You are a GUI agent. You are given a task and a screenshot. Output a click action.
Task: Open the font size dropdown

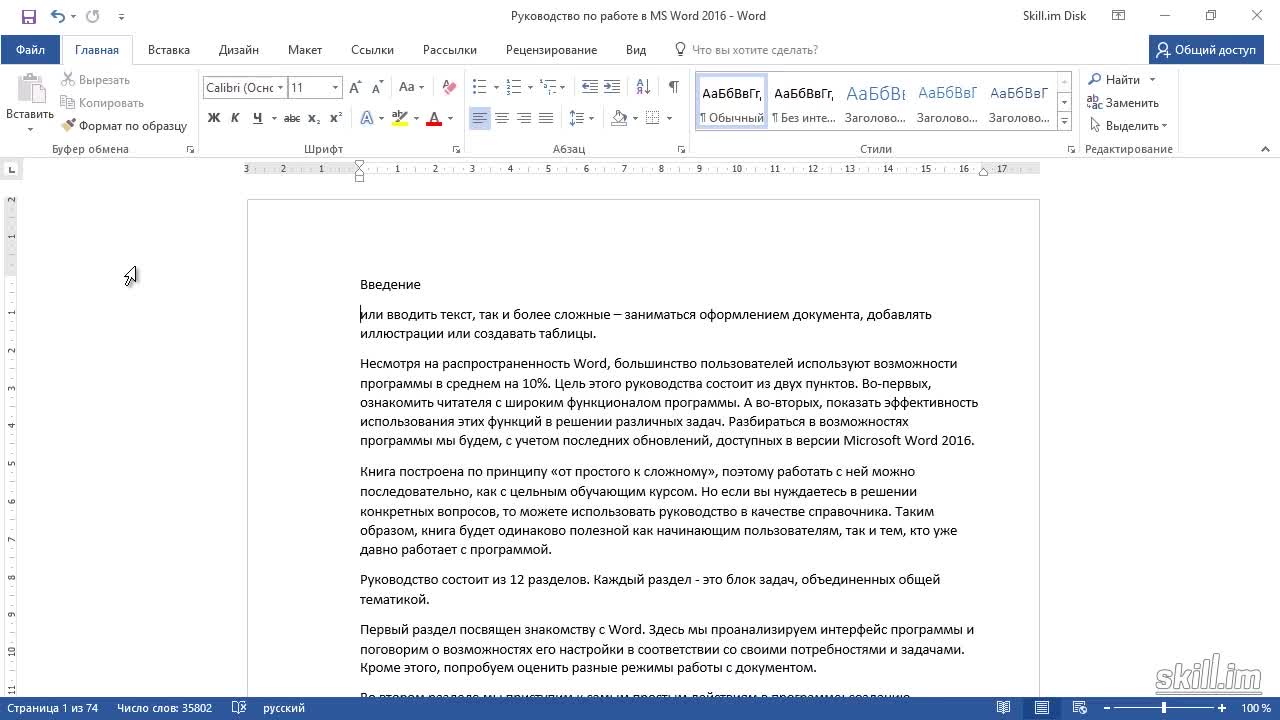click(x=336, y=88)
